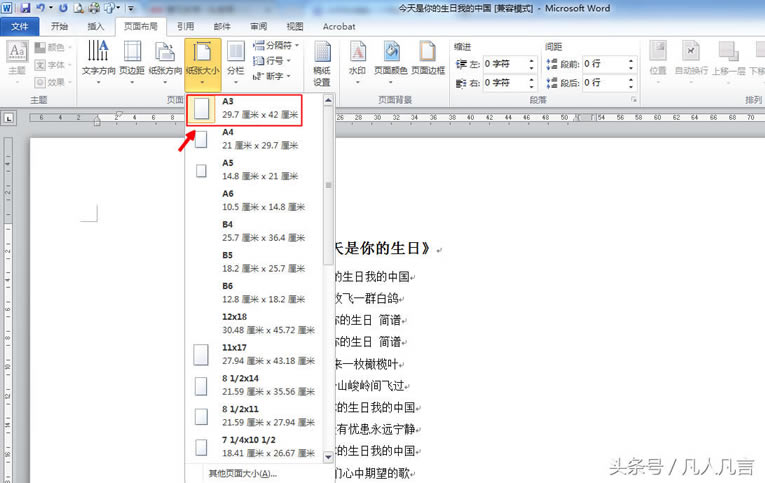Click right indent stepper arrows
The image size is (765, 483).
(532, 83)
